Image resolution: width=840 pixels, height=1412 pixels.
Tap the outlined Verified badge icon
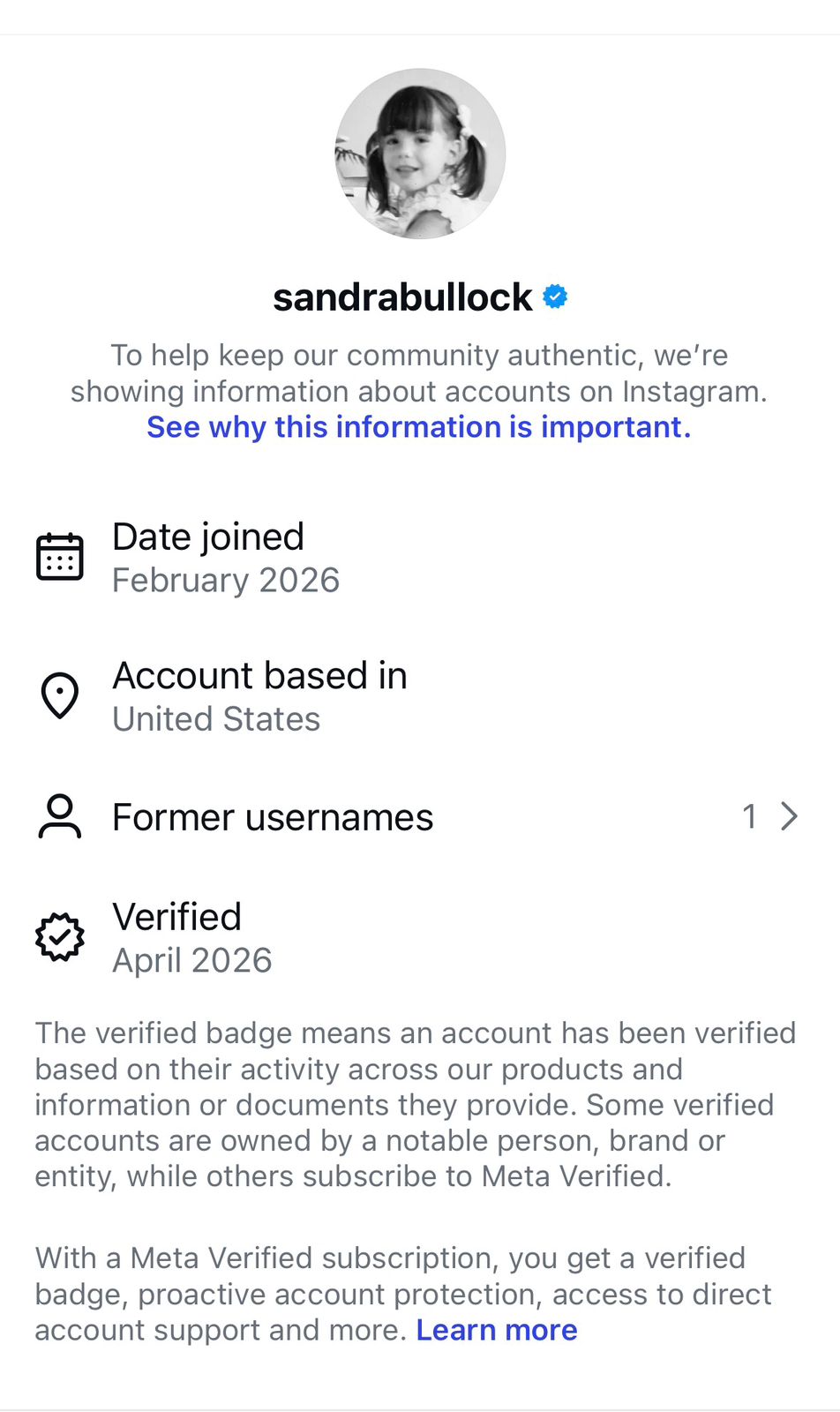60,937
